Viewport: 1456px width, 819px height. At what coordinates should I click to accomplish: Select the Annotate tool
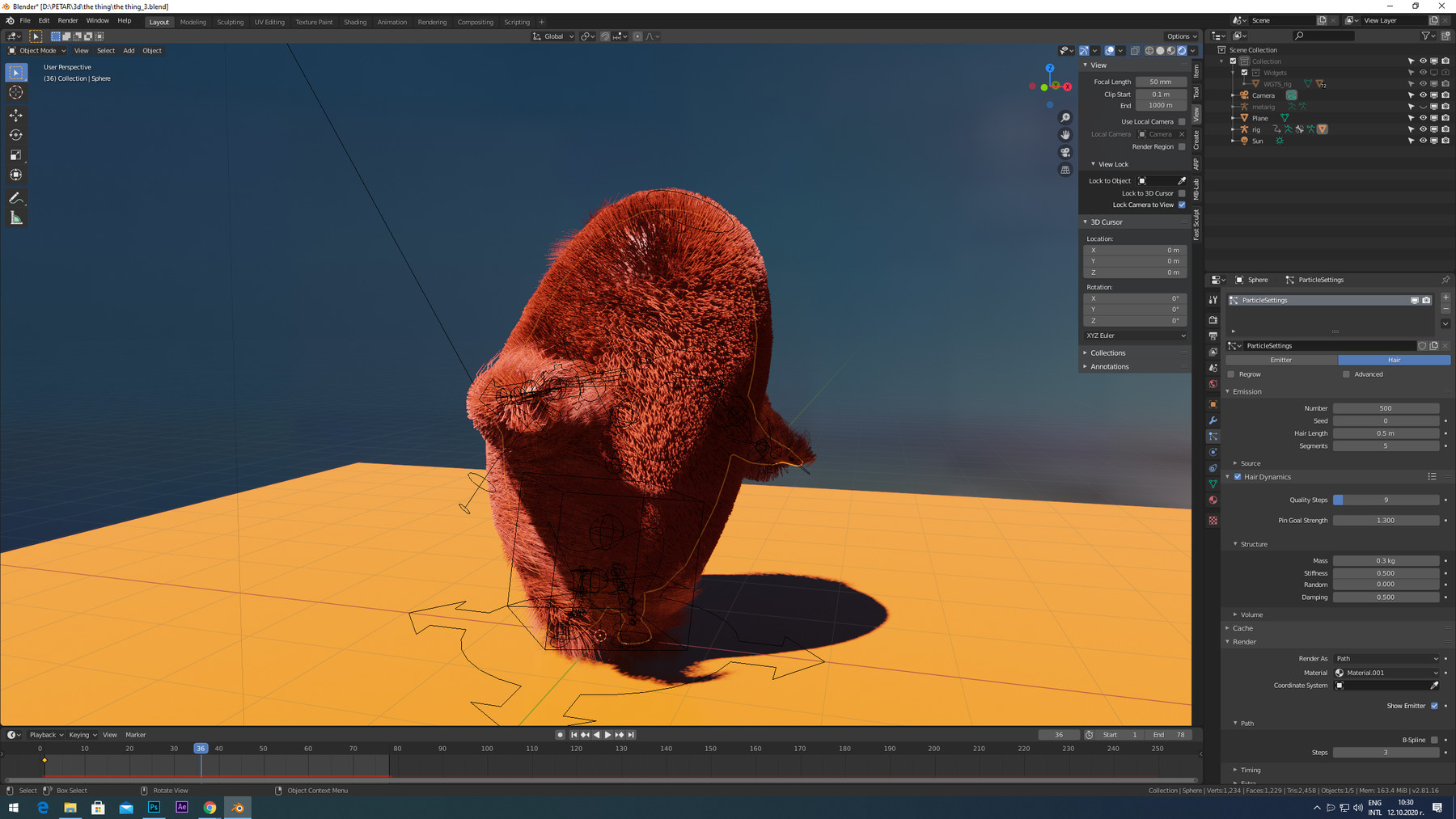point(15,198)
